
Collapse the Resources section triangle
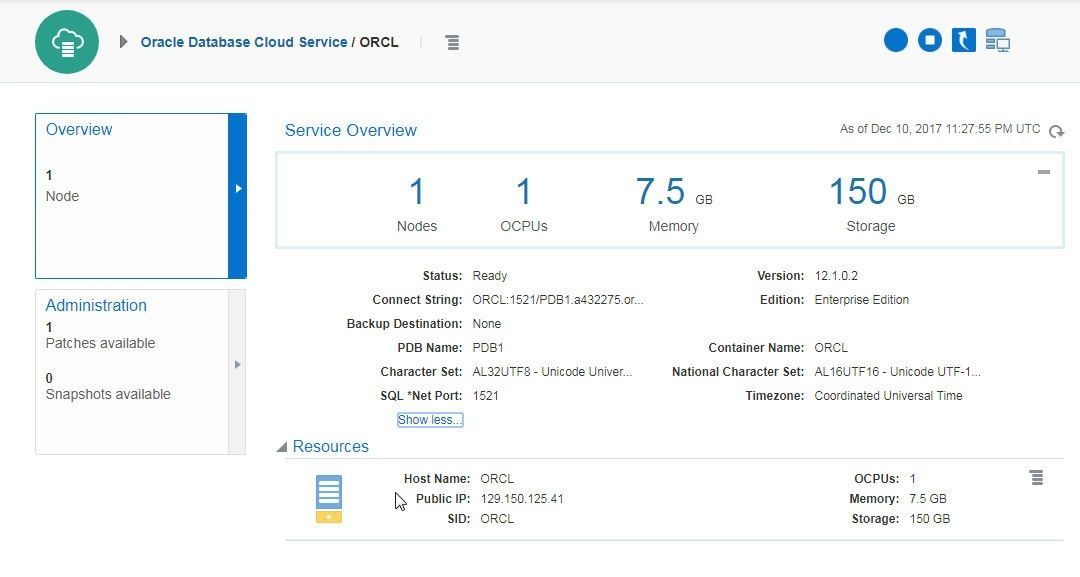[282, 448]
